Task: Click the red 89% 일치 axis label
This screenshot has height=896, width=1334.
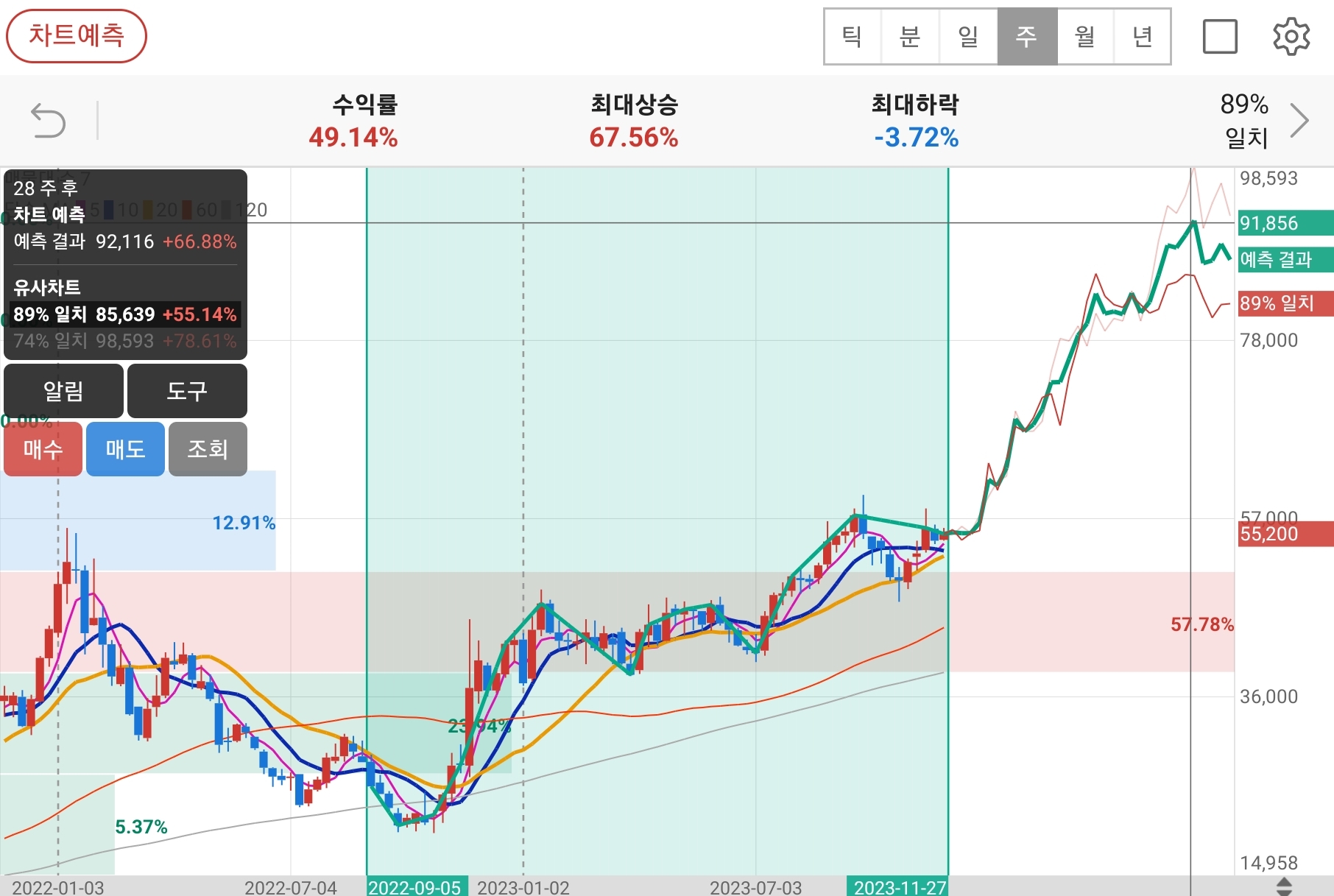Action: pyautogui.click(x=1285, y=303)
